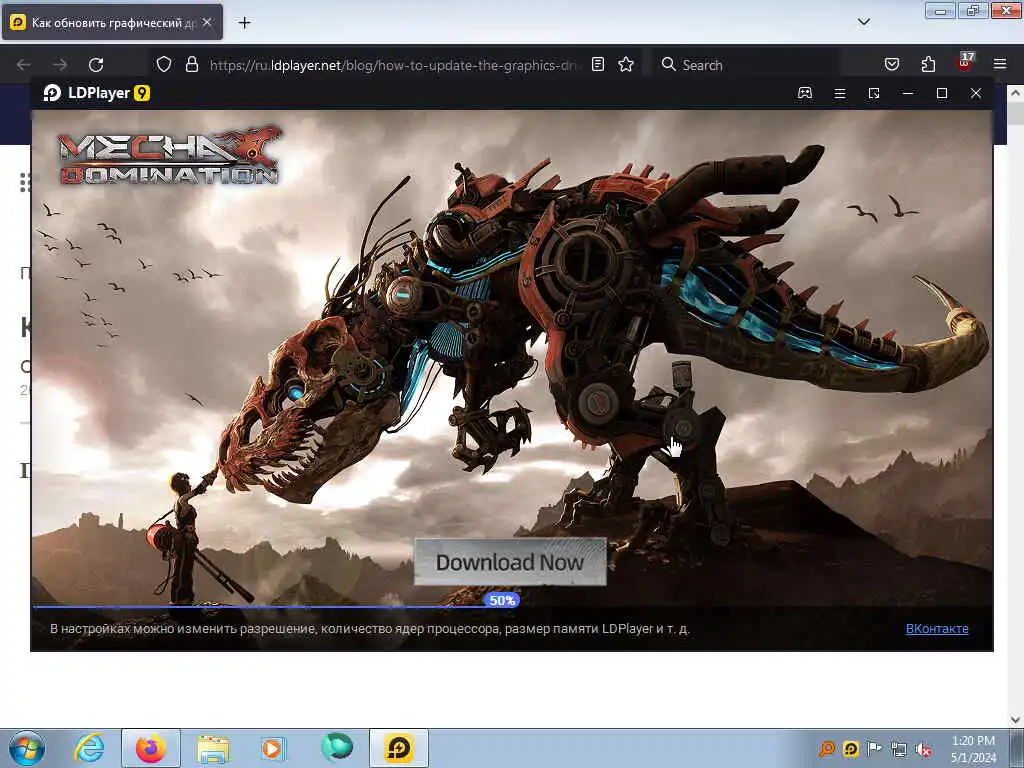Close the Как обновить графический tab
This screenshot has height=768, width=1024.
tap(207, 22)
